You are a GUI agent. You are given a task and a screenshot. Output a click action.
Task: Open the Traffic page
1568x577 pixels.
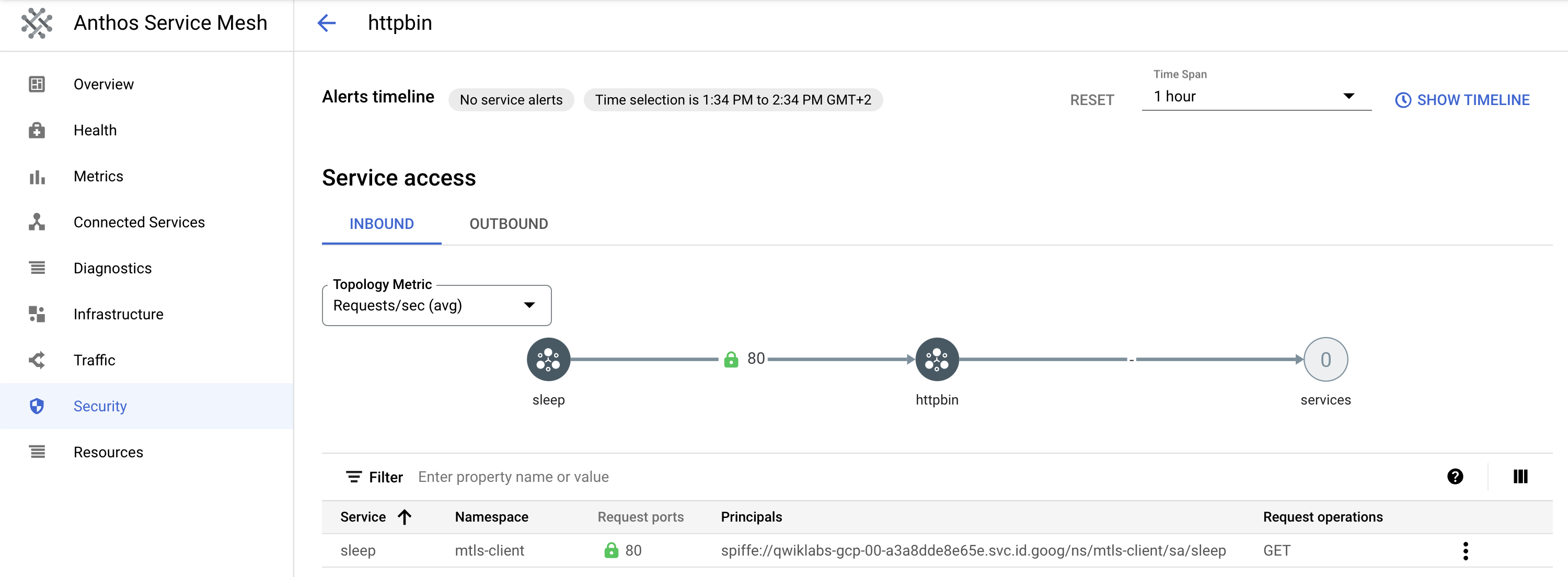point(146,360)
